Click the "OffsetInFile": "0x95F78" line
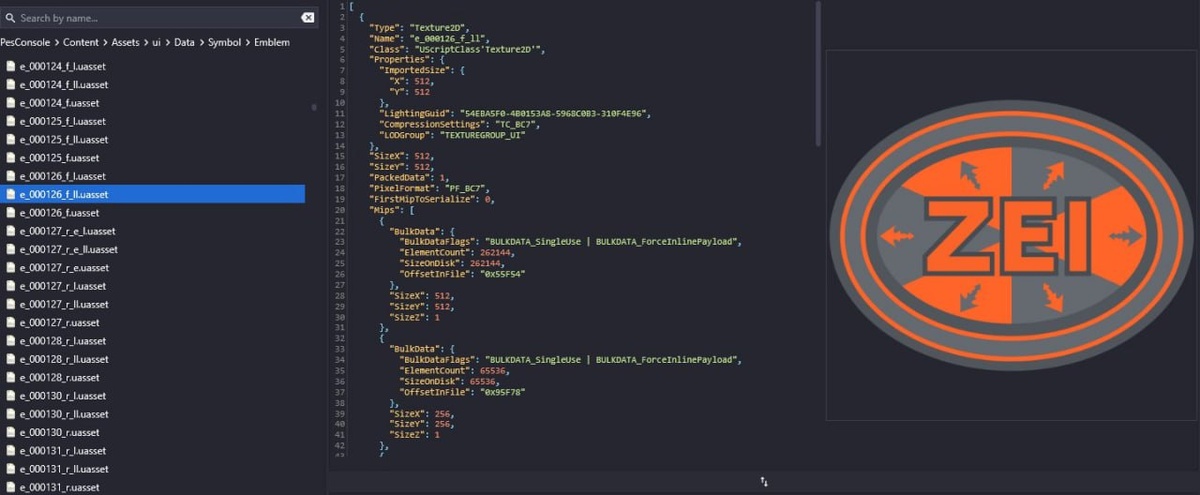1200x495 pixels. click(462, 392)
